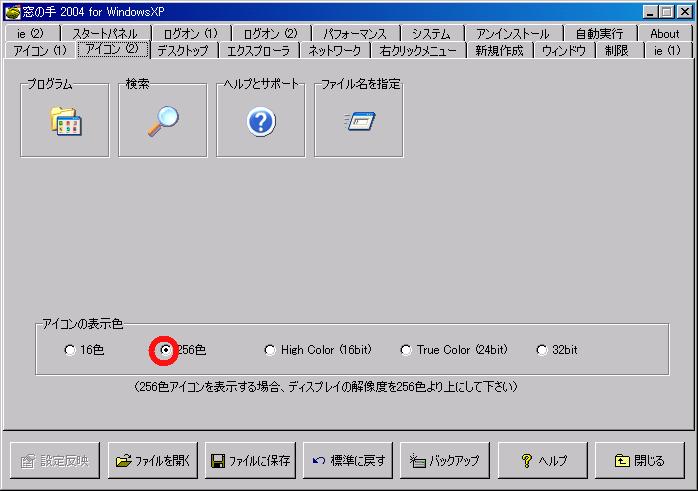
Task: Close the 窓の手 window
Action: point(685,12)
